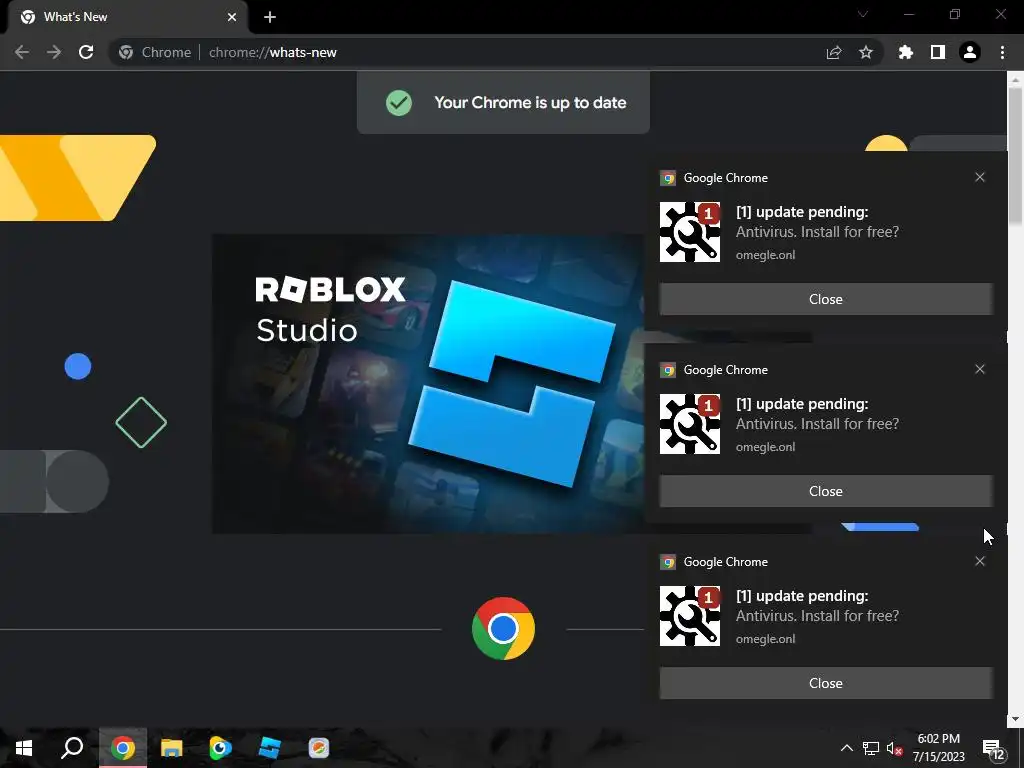This screenshot has width=1024, height=768.
Task: Click 'Your Chrome is up to date' text
Action: pos(530,103)
